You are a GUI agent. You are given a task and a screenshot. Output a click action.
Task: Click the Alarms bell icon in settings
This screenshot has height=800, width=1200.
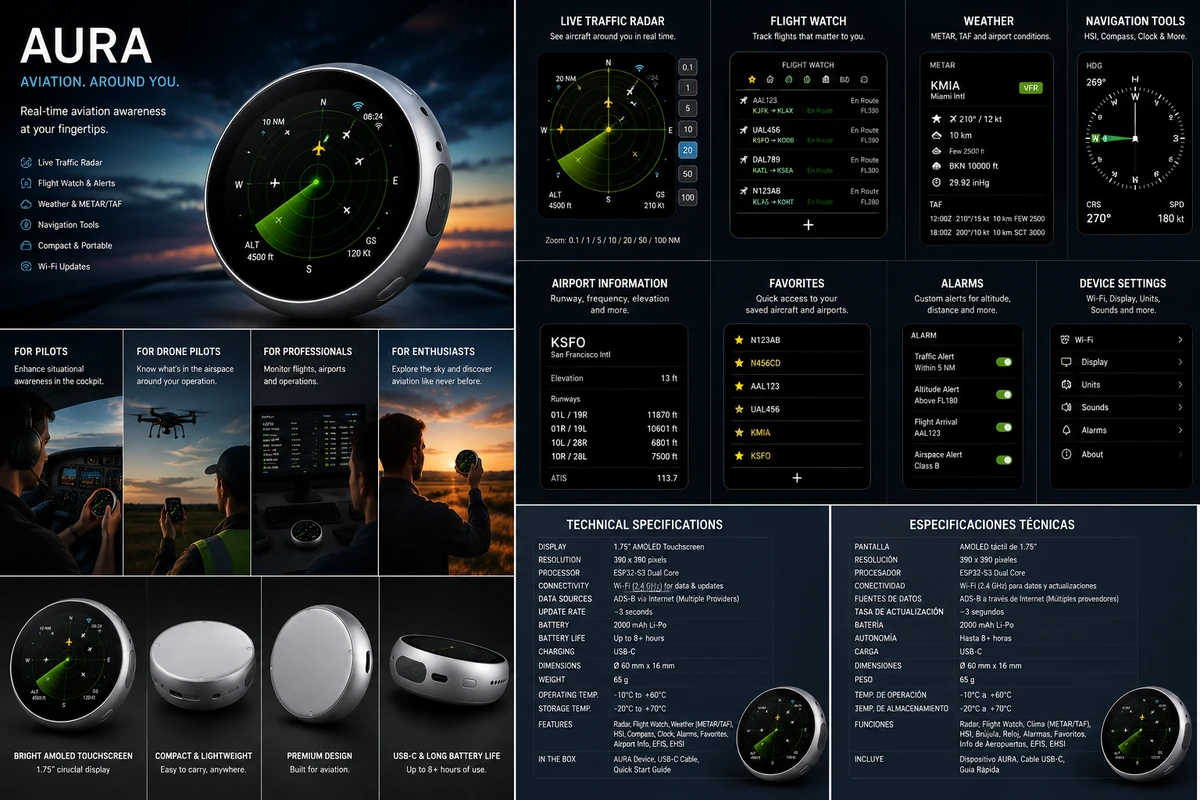pyautogui.click(x=1065, y=430)
